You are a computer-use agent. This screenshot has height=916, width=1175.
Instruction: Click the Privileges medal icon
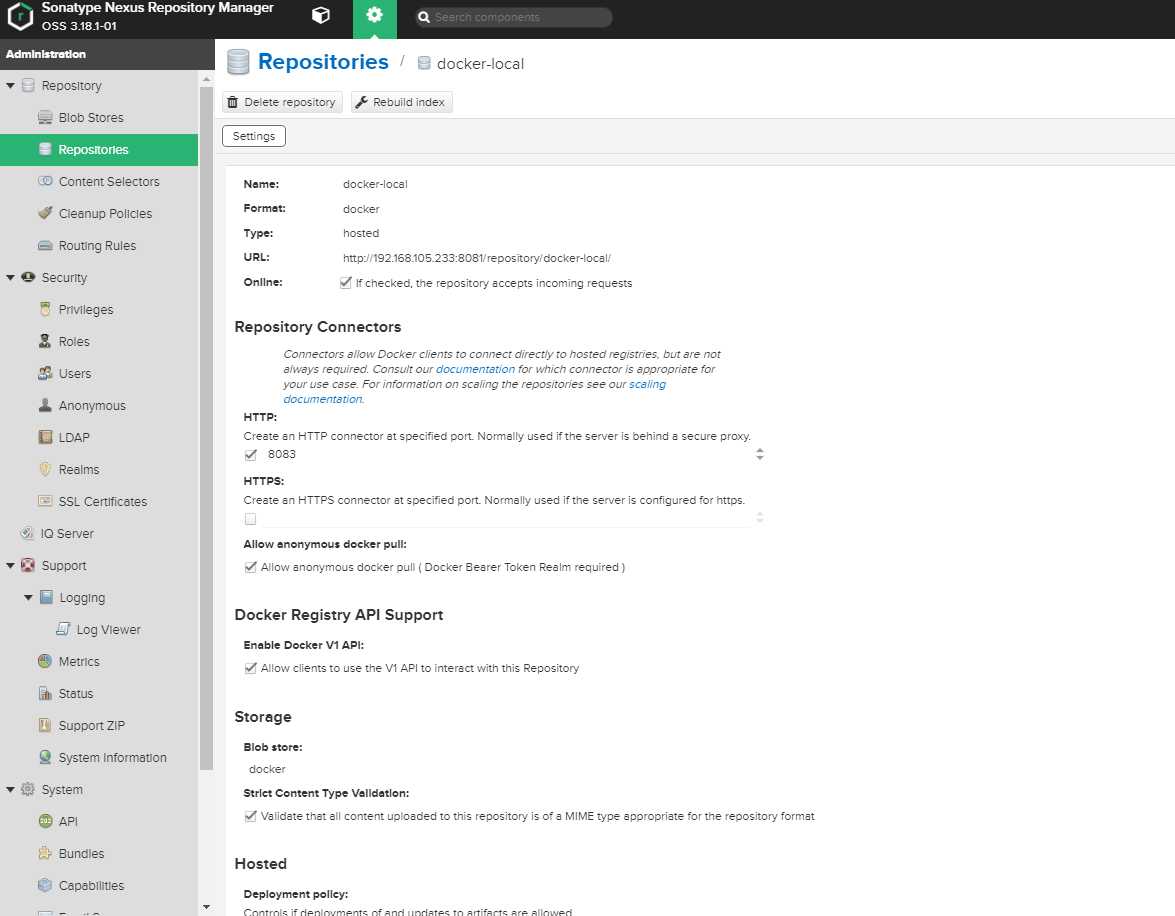(45, 310)
